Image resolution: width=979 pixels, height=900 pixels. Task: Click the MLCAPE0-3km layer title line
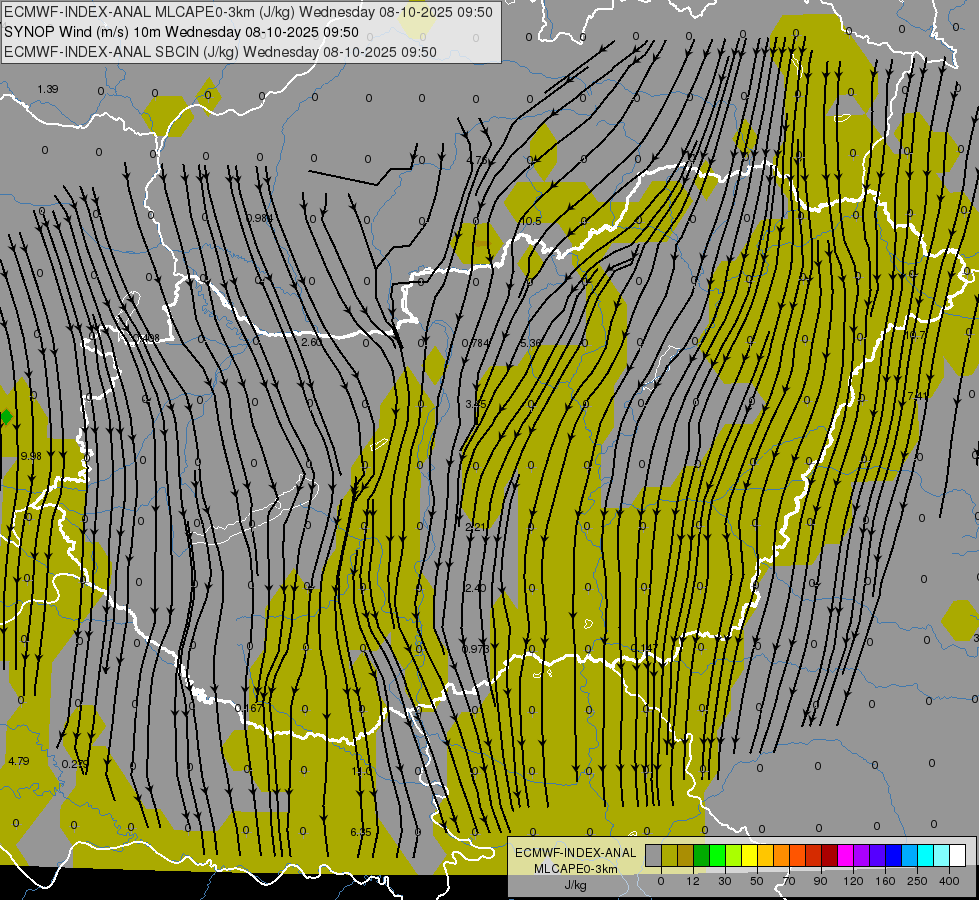[248, 12]
